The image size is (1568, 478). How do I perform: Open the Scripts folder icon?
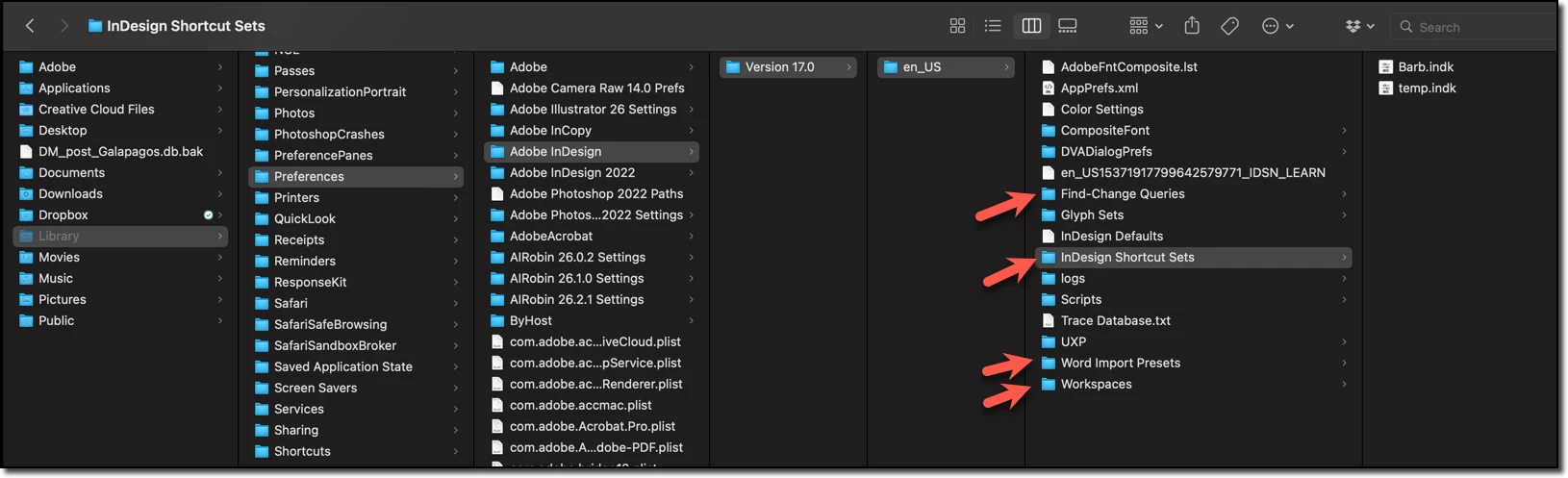coord(1049,299)
